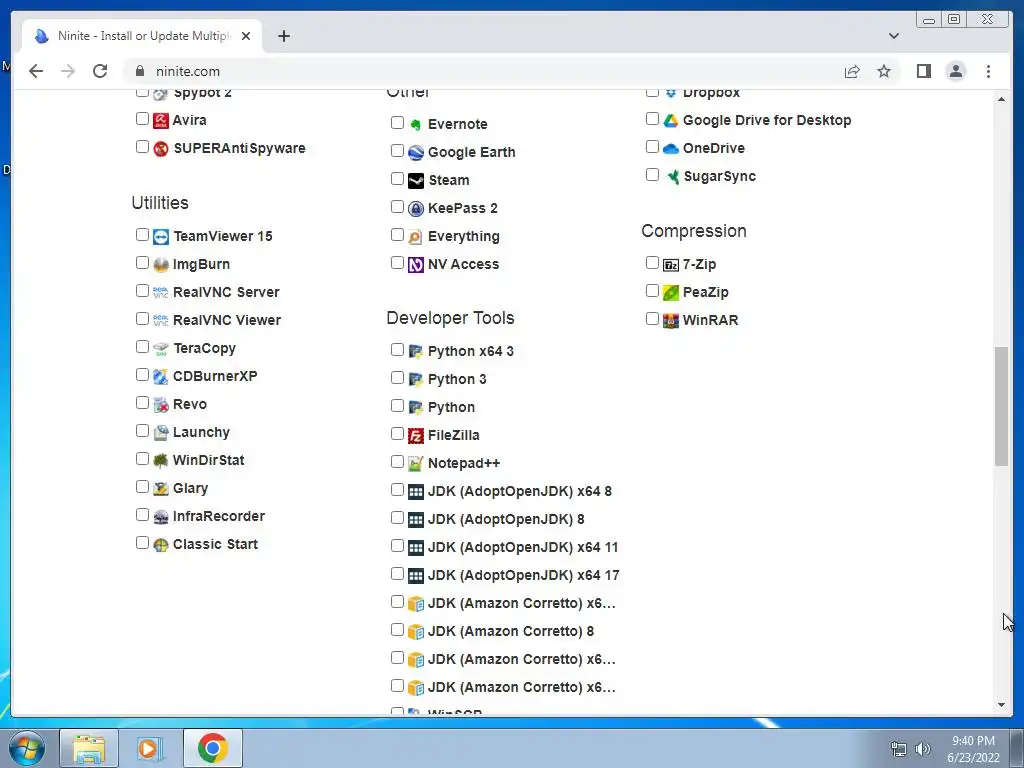Enable the Everything checkbox
The width and height of the screenshot is (1024, 768).
[x=397, y=234]
